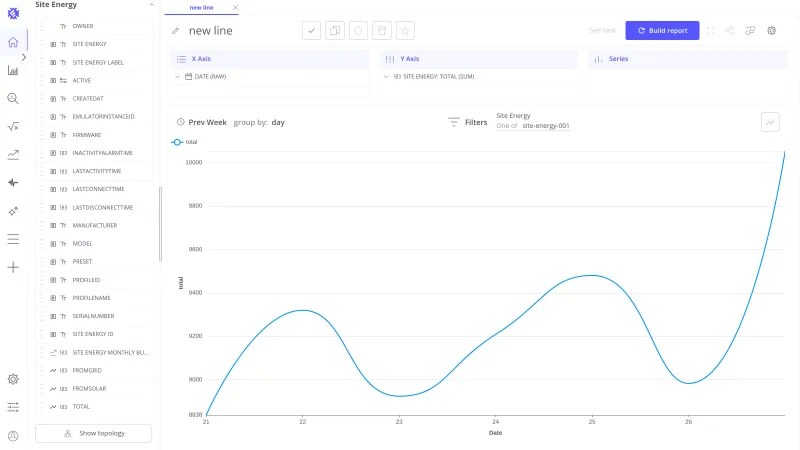800x450 pixels.
Task: Click the star favorite toolbar button
Action: click(405, 31)
